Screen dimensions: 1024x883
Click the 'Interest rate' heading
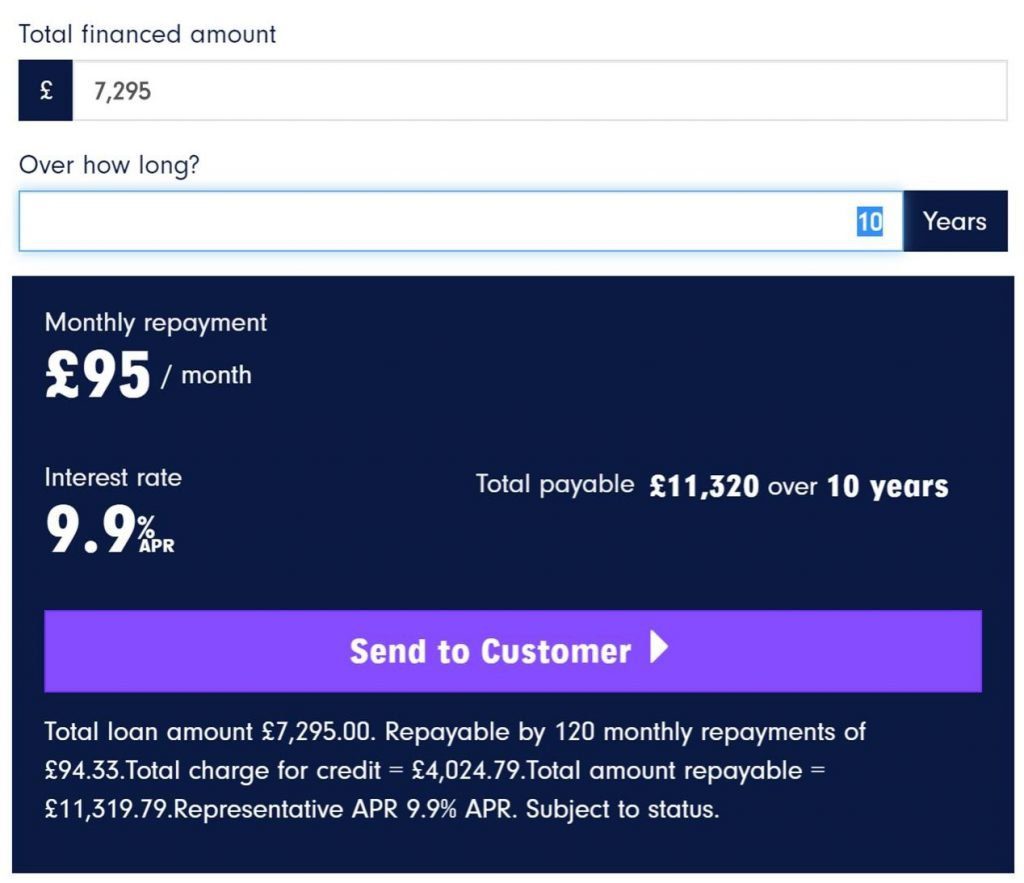click(x=113, y=477)
